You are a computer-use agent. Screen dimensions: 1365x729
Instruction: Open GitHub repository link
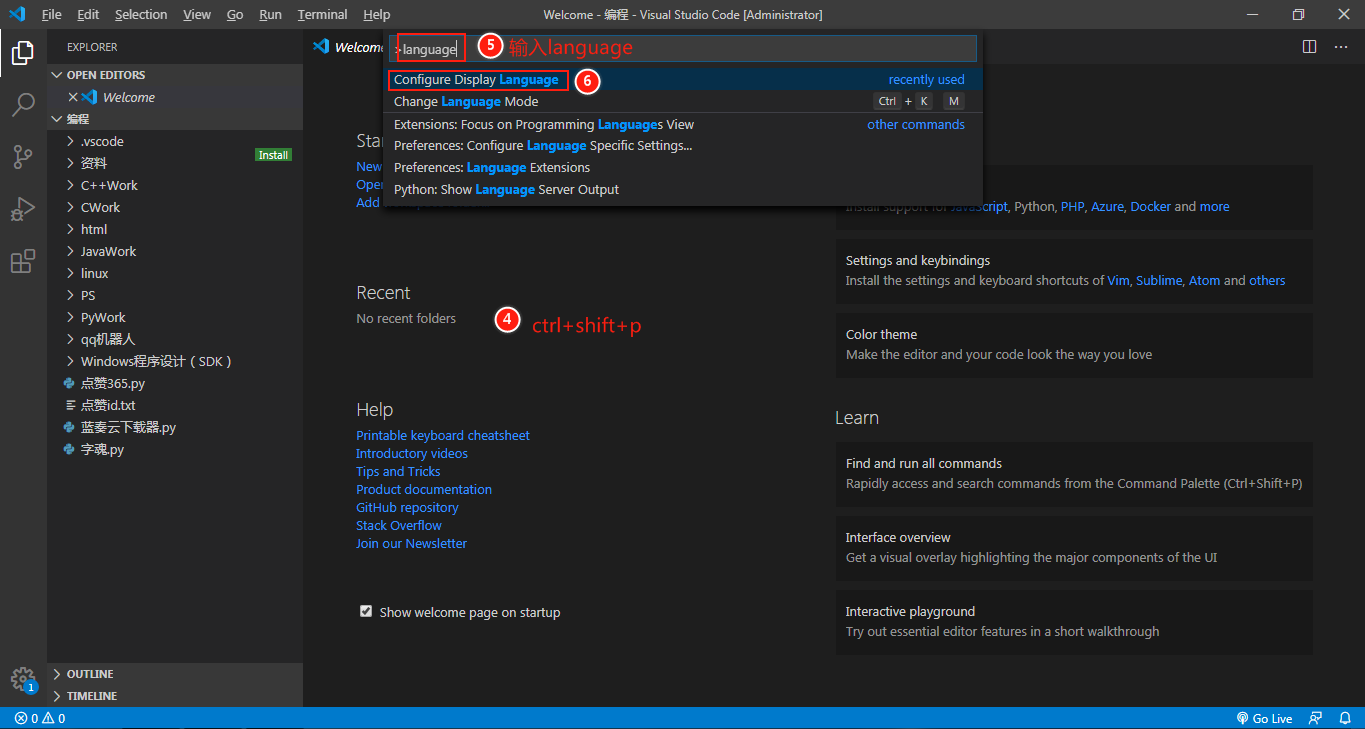coord(409,507)
